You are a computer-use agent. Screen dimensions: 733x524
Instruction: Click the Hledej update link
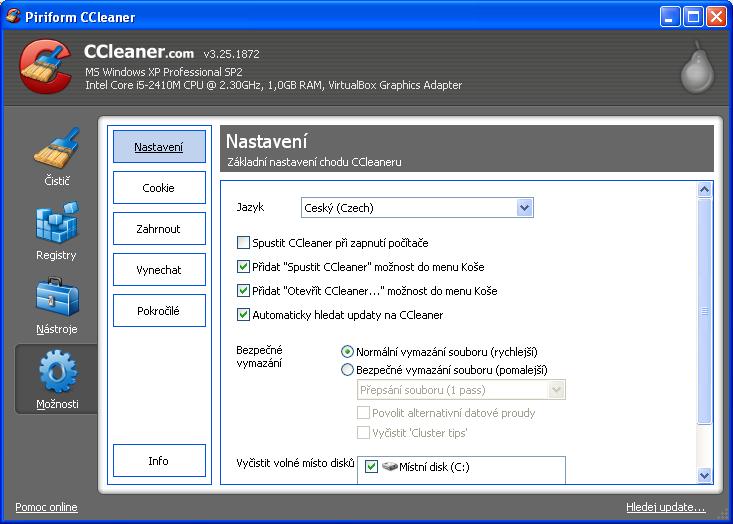click(x=665, y=507)
